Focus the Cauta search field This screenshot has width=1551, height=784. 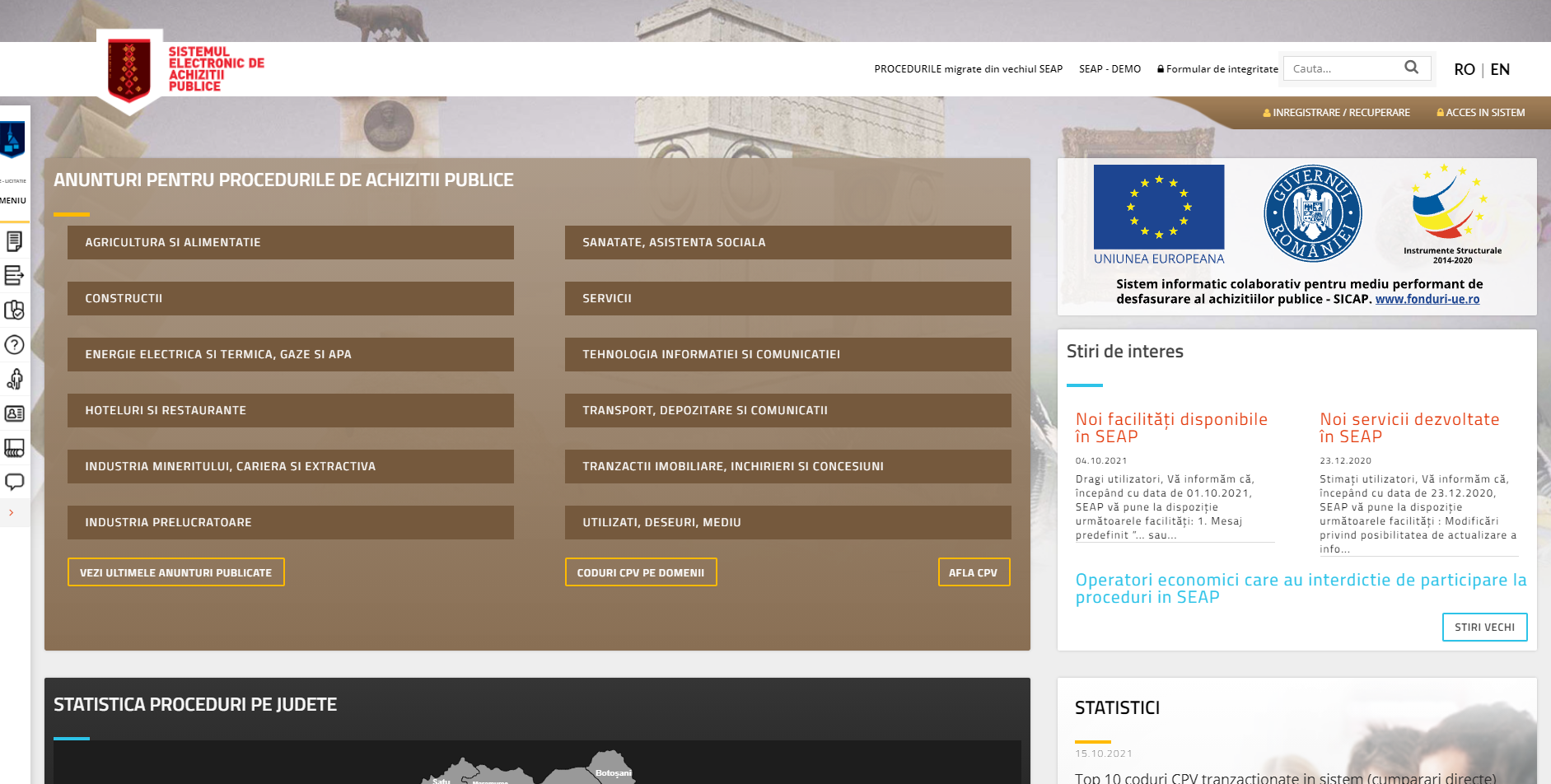pos(1346,68)
